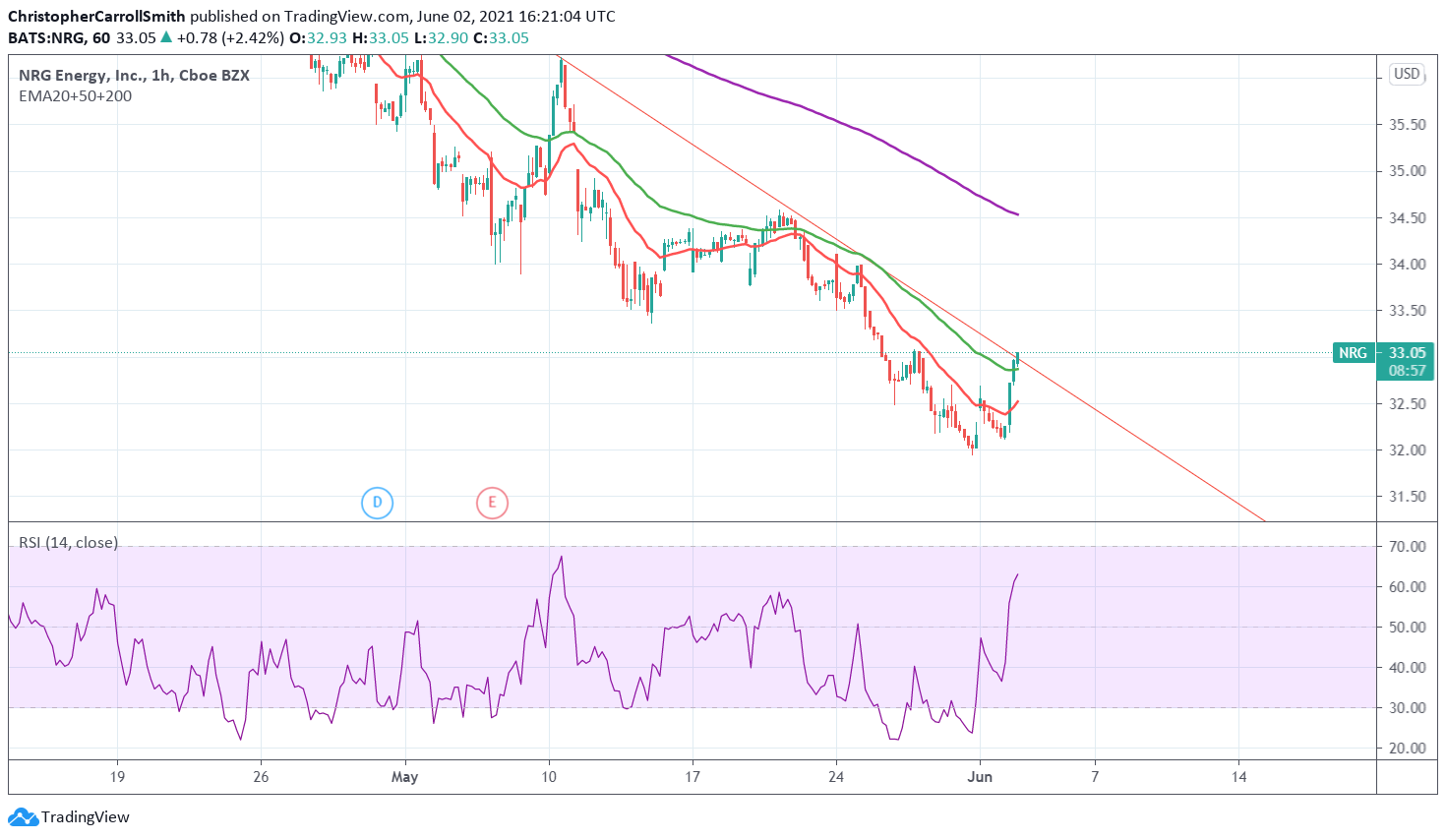
Task: Click the 70.00 RSI axis label
Action: (x=1407, y=547)
